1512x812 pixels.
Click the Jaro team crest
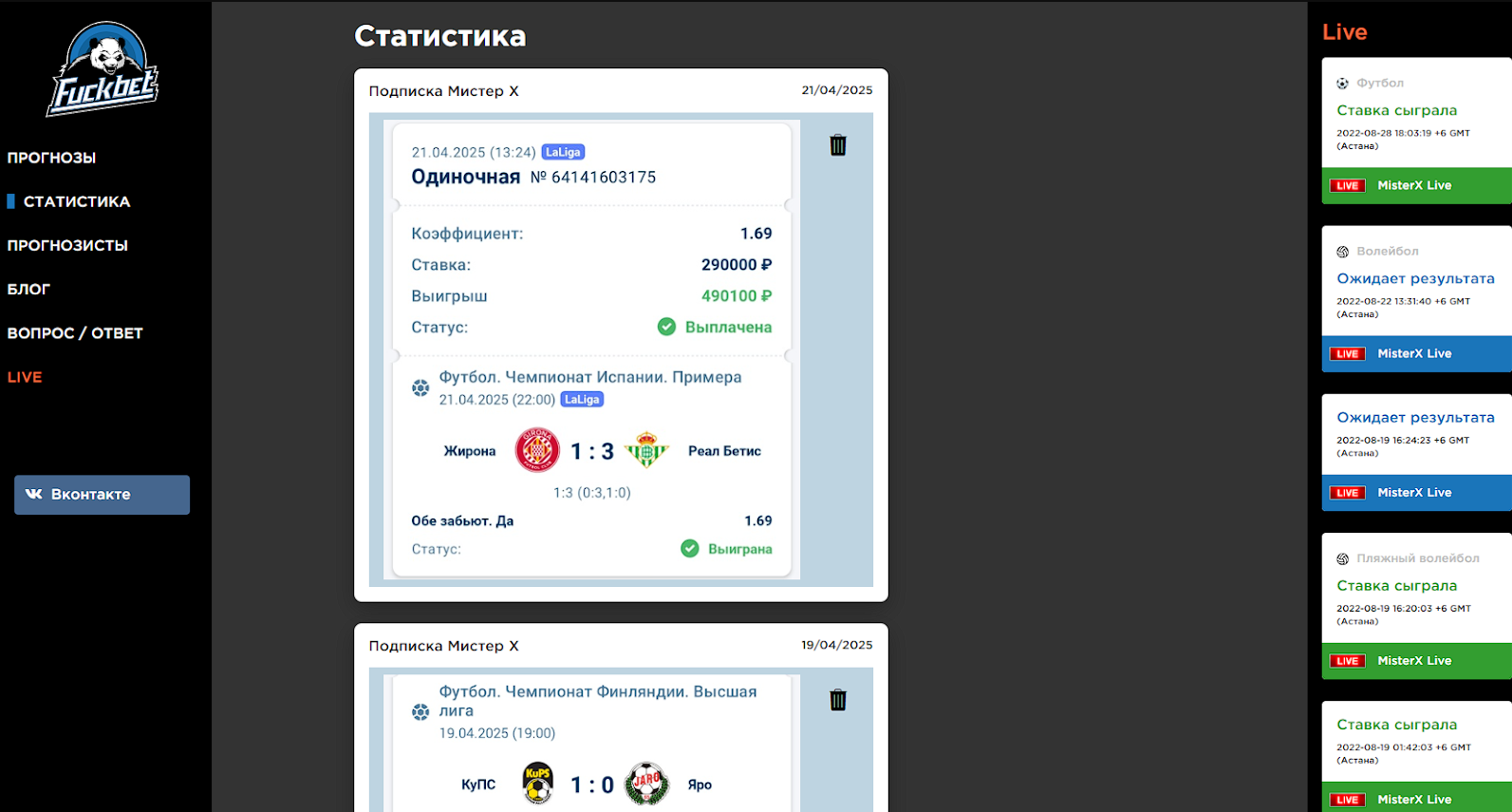point(646,784)
